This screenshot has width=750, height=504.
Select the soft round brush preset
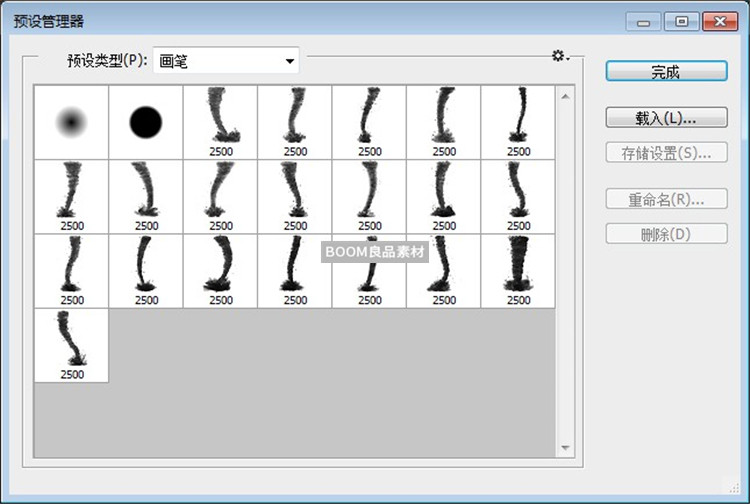point(71,122)
